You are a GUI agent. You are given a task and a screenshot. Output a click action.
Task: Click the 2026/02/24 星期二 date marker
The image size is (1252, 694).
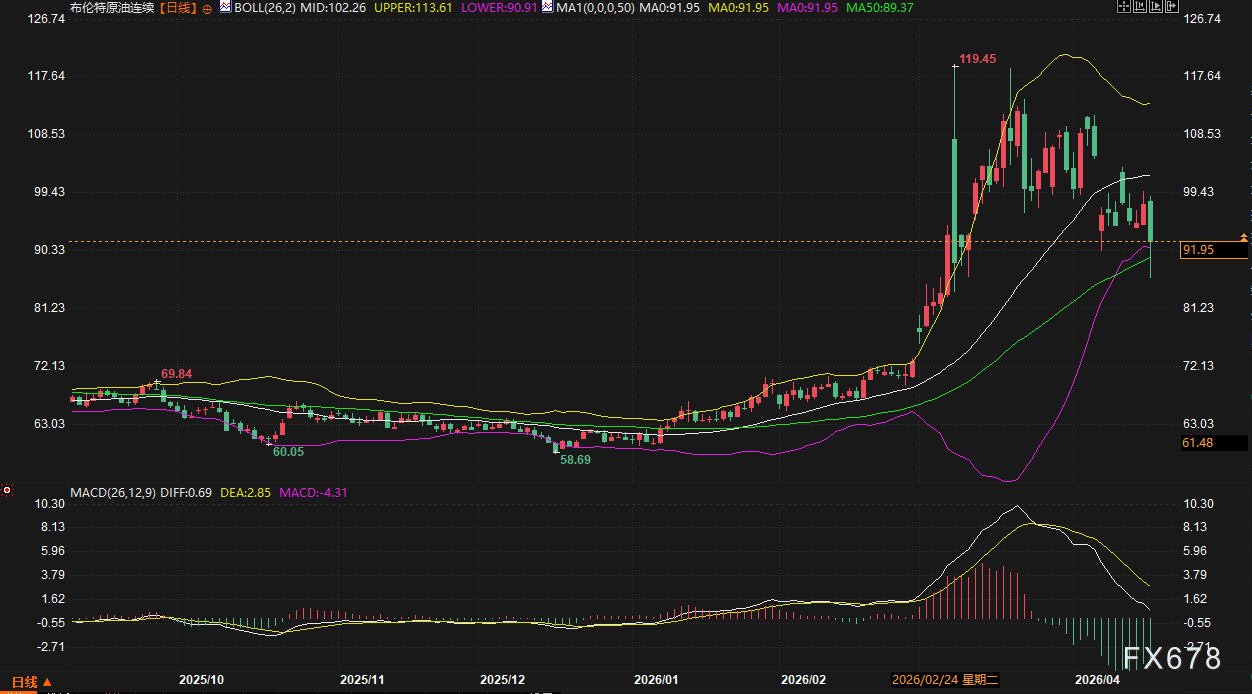coord(945,680)
